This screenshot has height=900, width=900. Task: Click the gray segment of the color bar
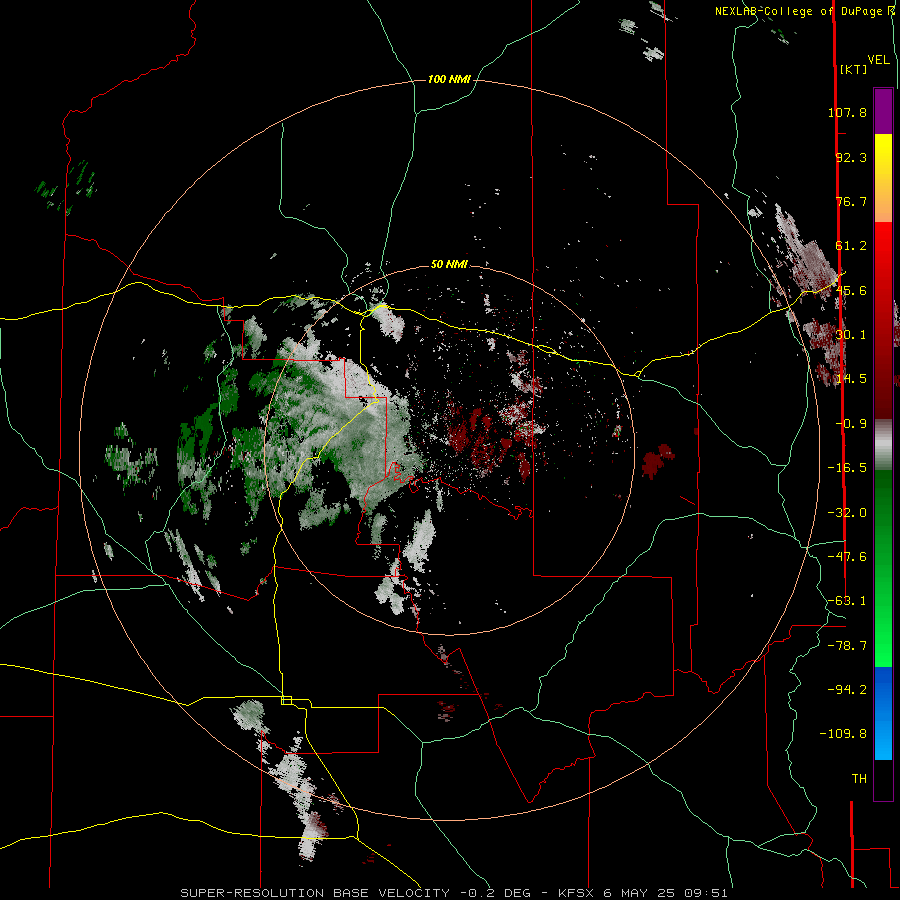pyautogui.click(x=883, y=444)
